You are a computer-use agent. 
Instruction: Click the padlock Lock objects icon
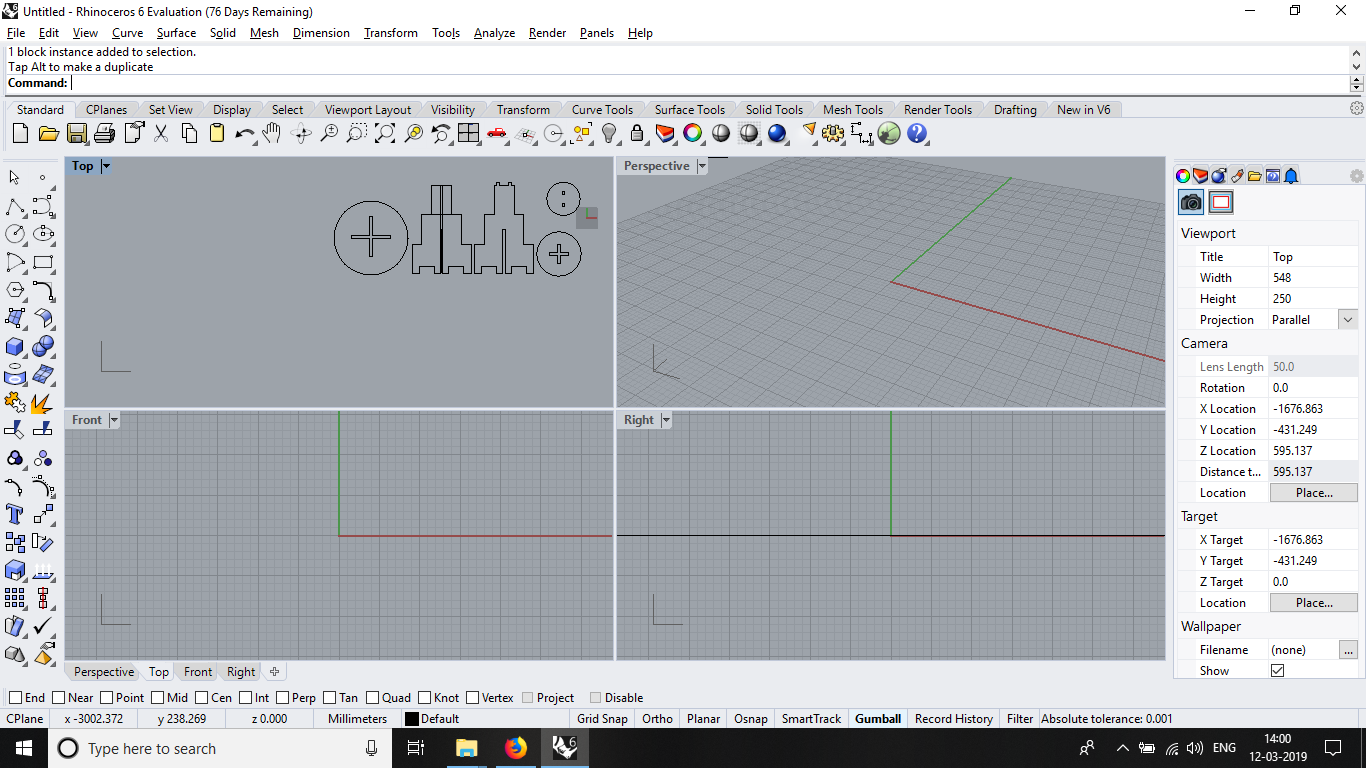[637, 133]
